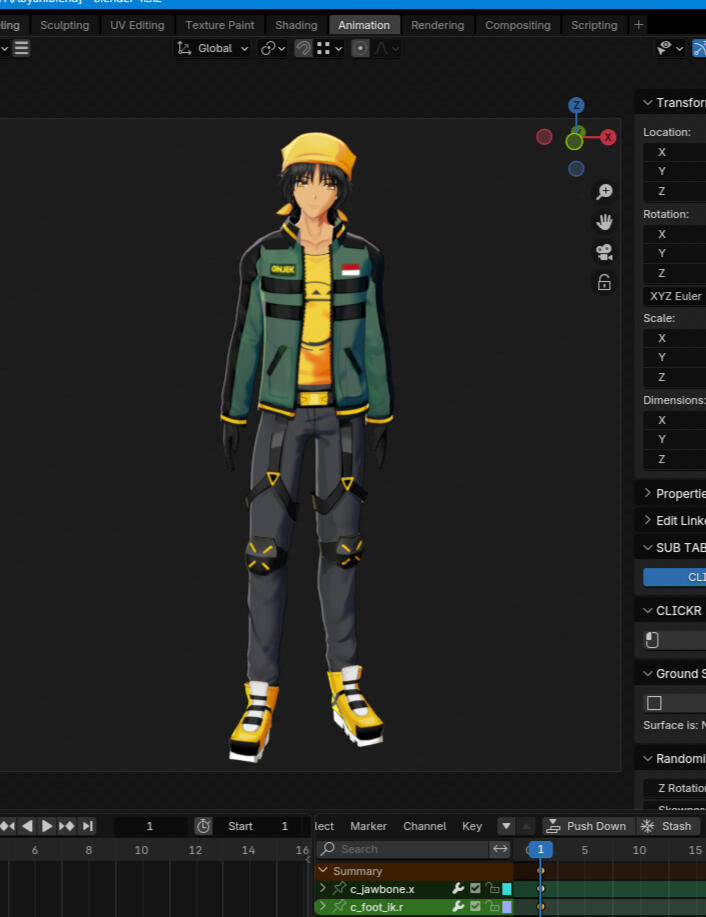Toggle lock on c_foot_ik.r channel
The image size is (706, 917).
[492, 907]
